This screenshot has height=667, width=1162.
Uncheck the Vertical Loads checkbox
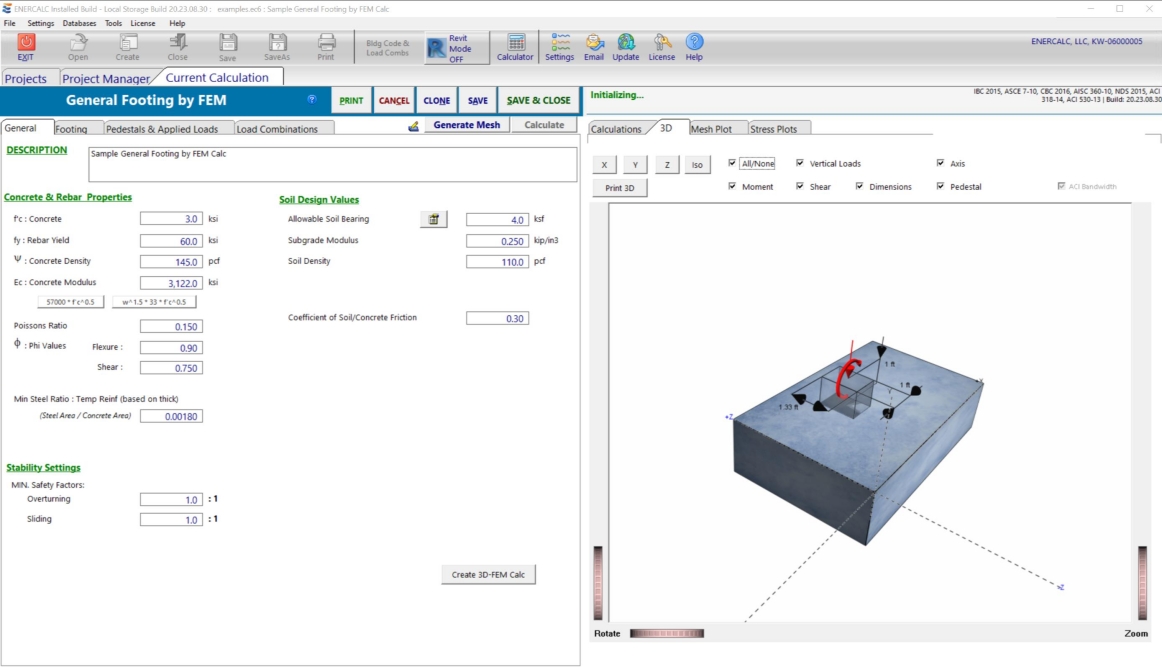[x=800, y=163]
